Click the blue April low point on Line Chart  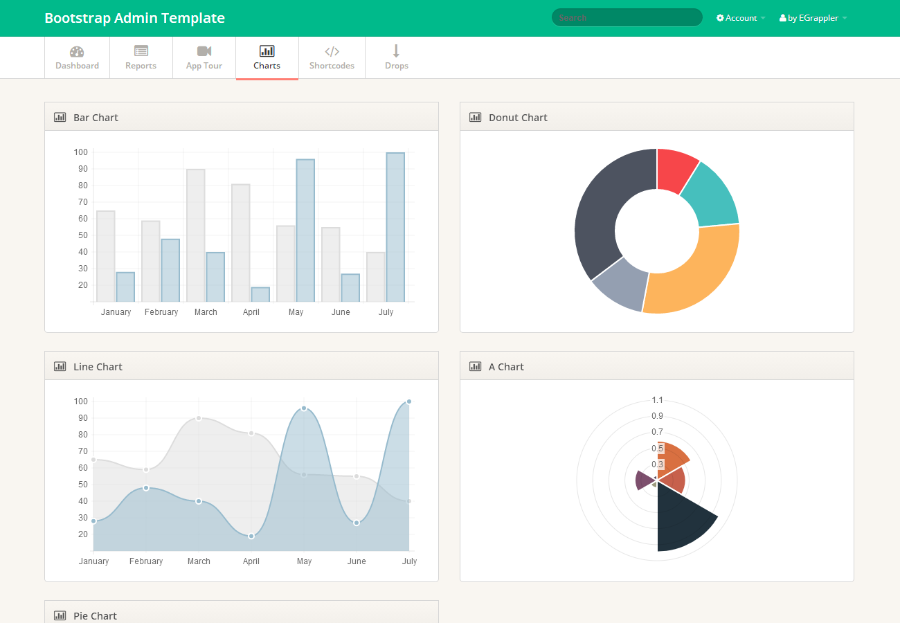251,536
